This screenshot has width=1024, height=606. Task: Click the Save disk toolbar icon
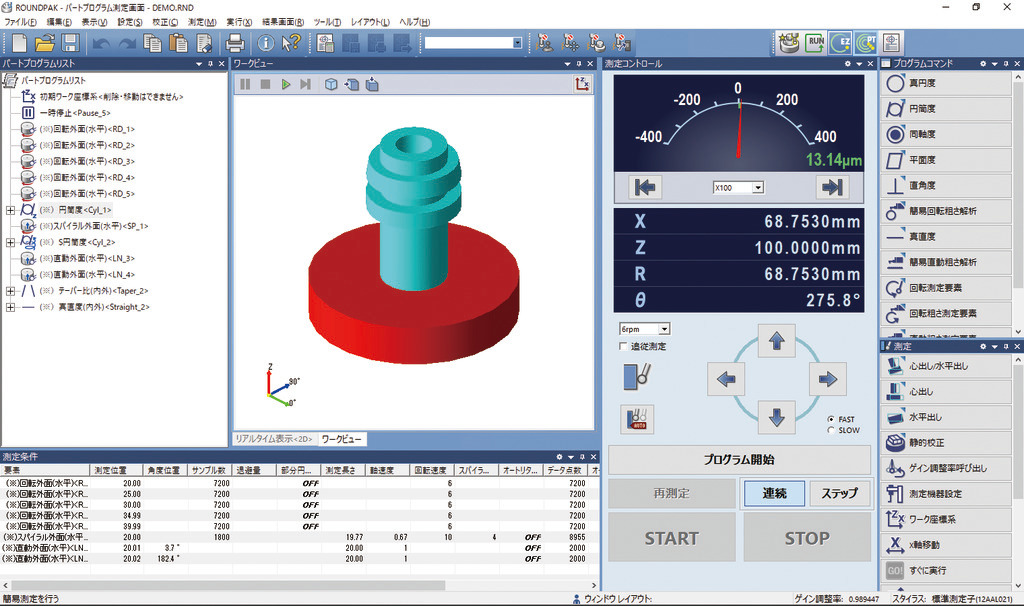click(x=70, y=43)
